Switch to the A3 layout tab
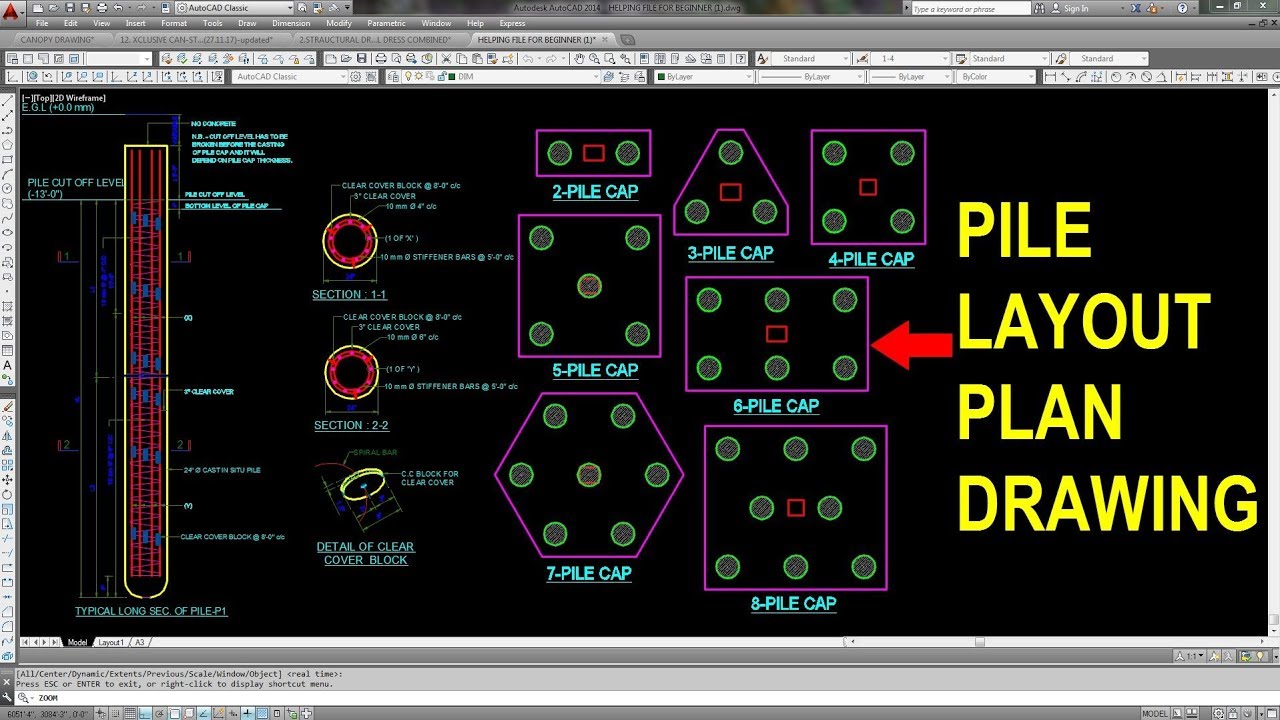Screen dimensions: 1280x720 pos(140,642)
